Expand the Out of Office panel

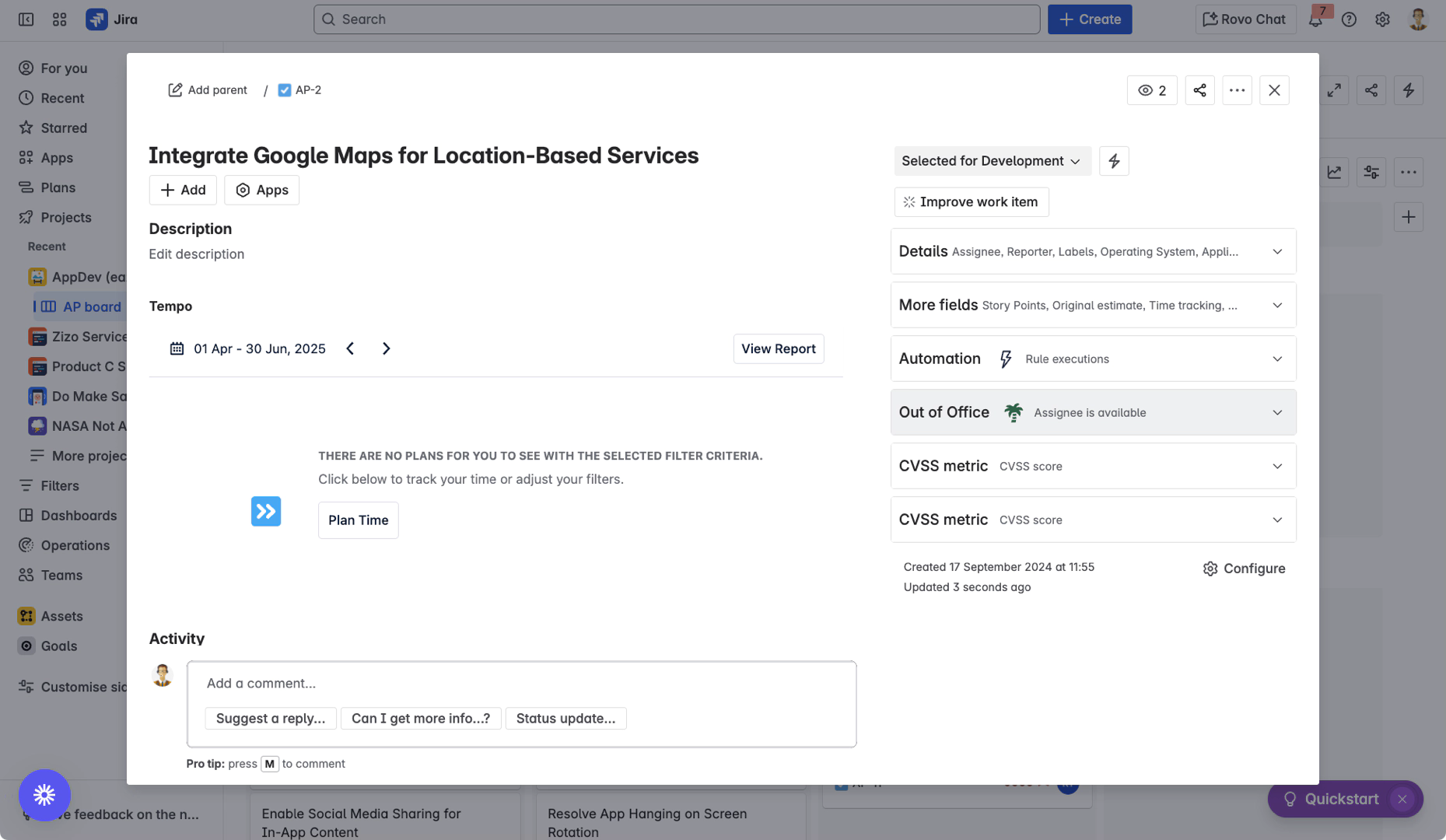tap(1092, 412)
